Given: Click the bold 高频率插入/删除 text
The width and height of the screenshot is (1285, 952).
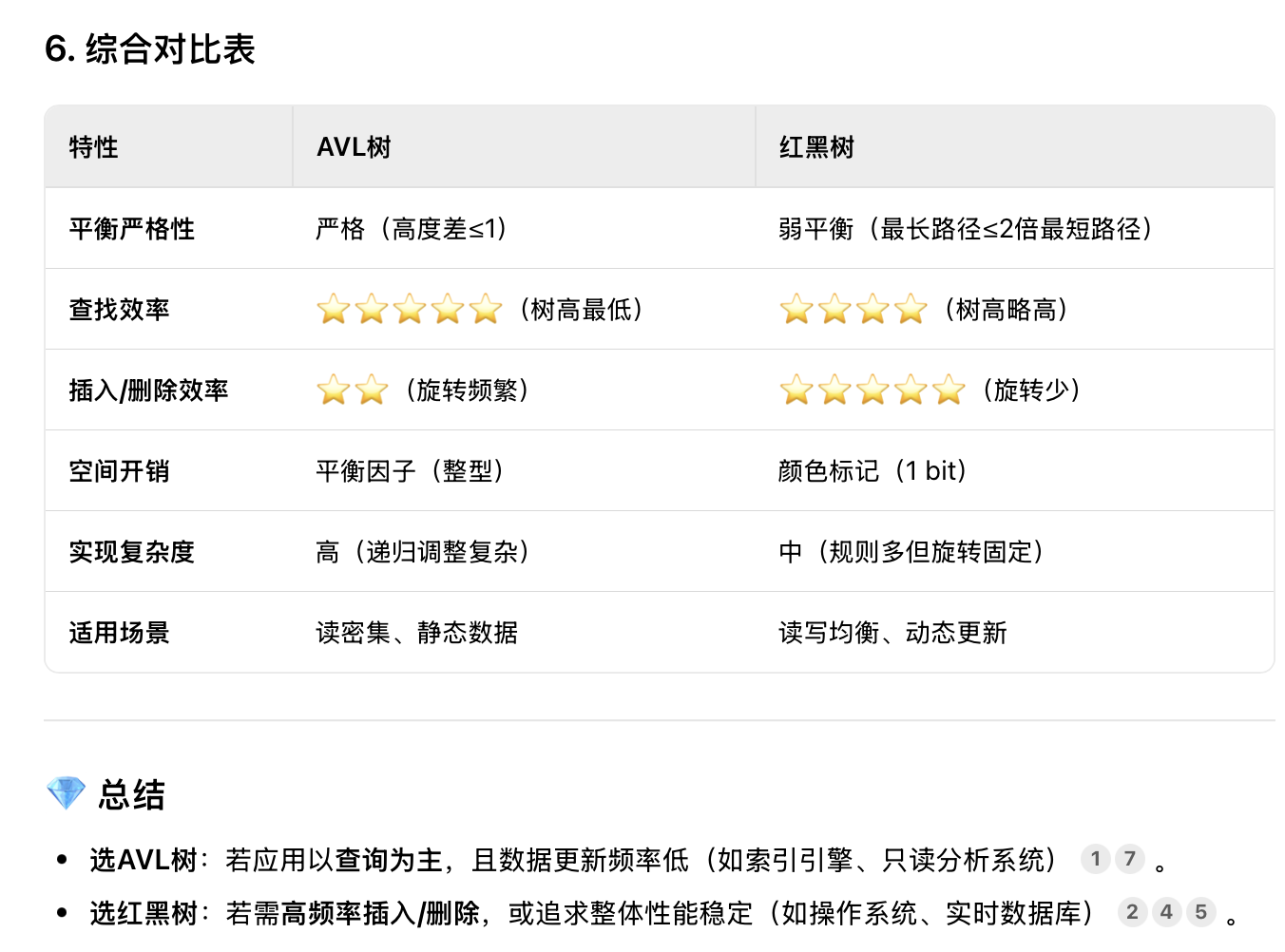Looking at the screenshot, I should [380, 913].
